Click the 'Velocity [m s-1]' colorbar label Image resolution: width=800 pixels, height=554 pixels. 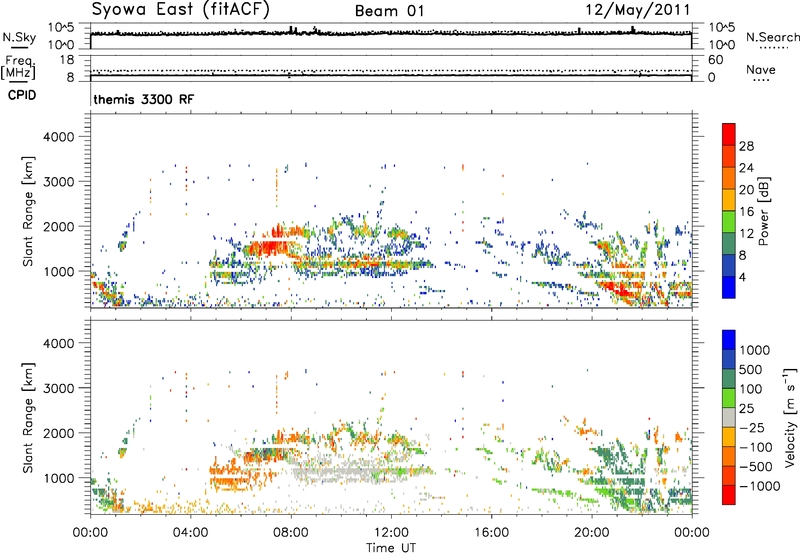[x=790, y=417]
